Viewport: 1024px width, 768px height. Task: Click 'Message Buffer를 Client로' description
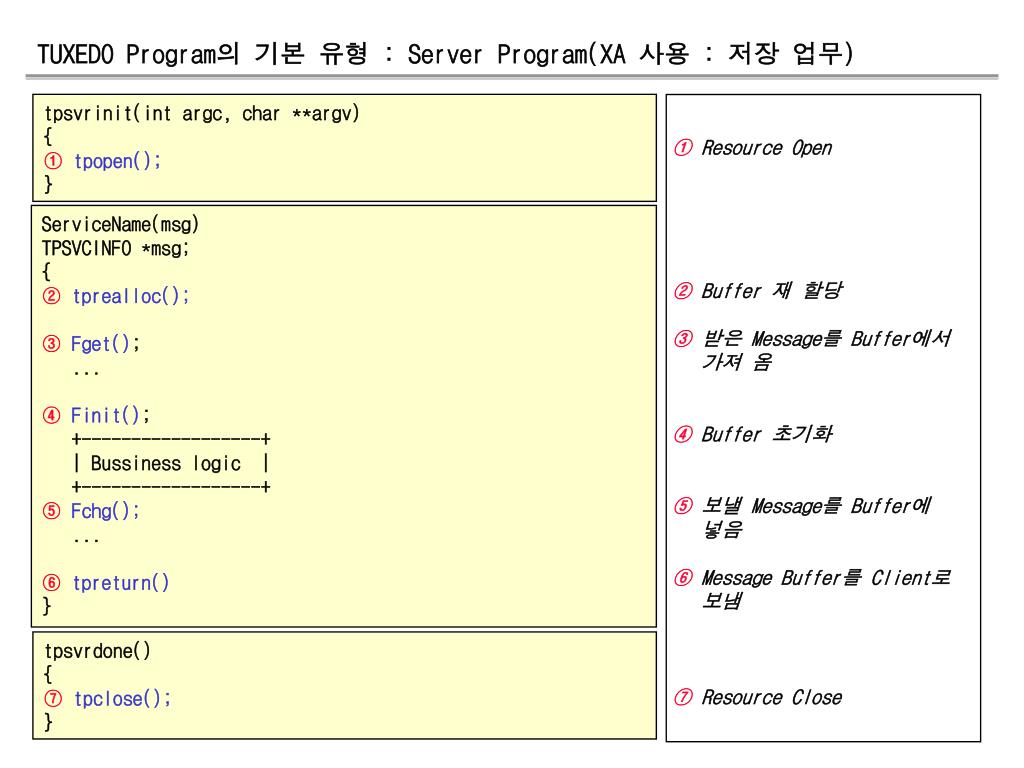coord(826,578)
